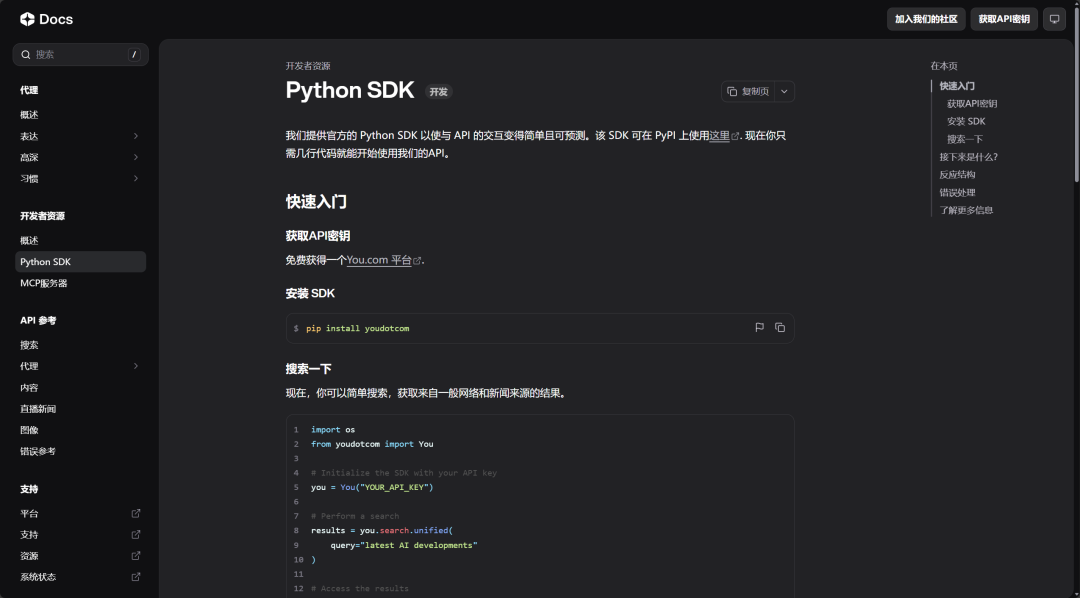This screenshot has width=1080, height=598.
Task: Click the flag icon on install snippet
Action: pyautogui.click(x=760, y=328)
